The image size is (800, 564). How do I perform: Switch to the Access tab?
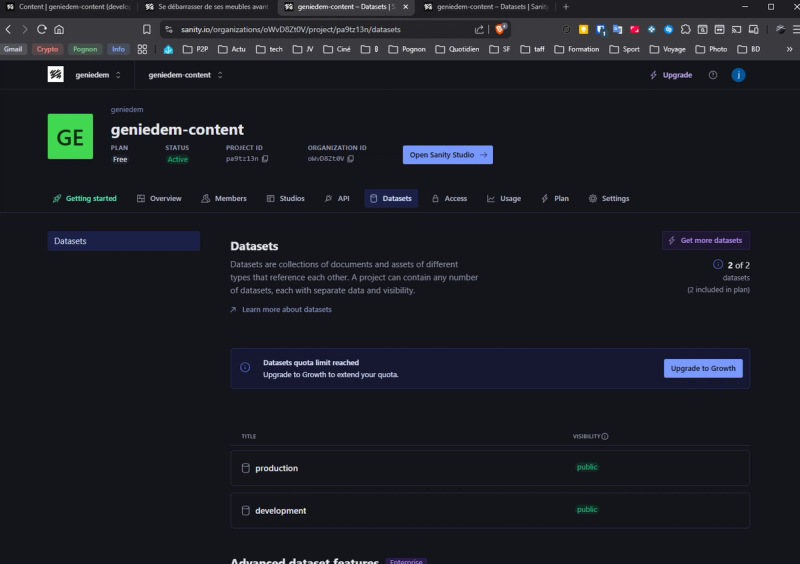449,199
